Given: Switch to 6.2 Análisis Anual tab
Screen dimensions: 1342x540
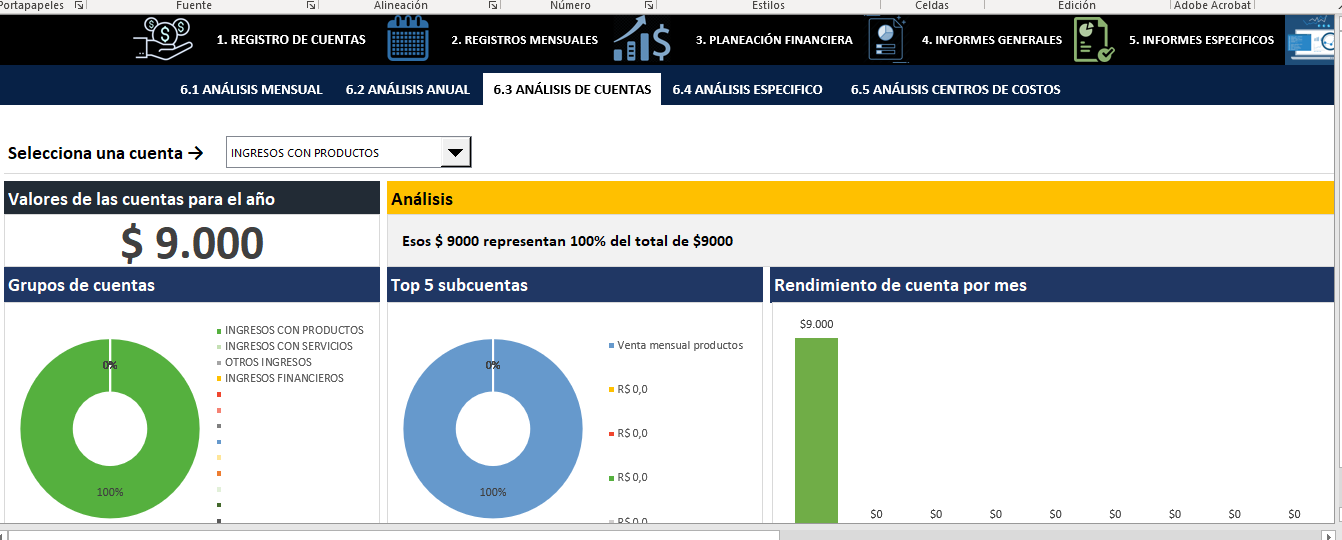Looking at the screenshot, I should pyautogui.click(x=408, y=89).
